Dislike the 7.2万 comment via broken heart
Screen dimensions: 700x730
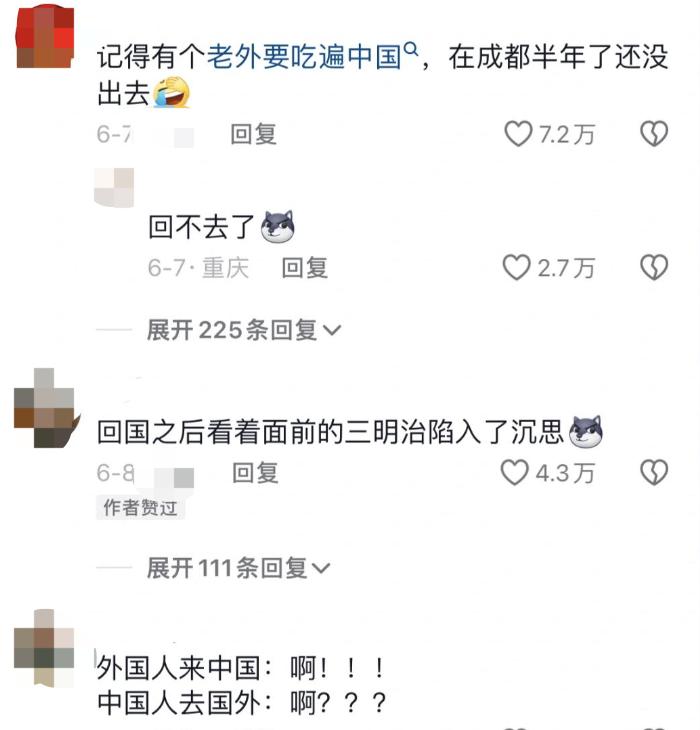(654, 134)
